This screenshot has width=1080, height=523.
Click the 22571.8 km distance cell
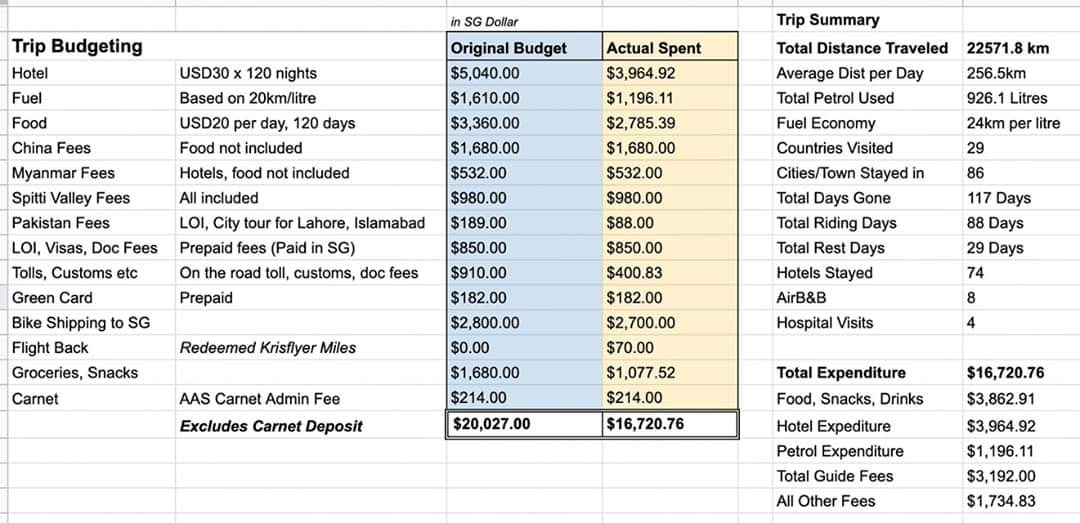pos(1020,48)
